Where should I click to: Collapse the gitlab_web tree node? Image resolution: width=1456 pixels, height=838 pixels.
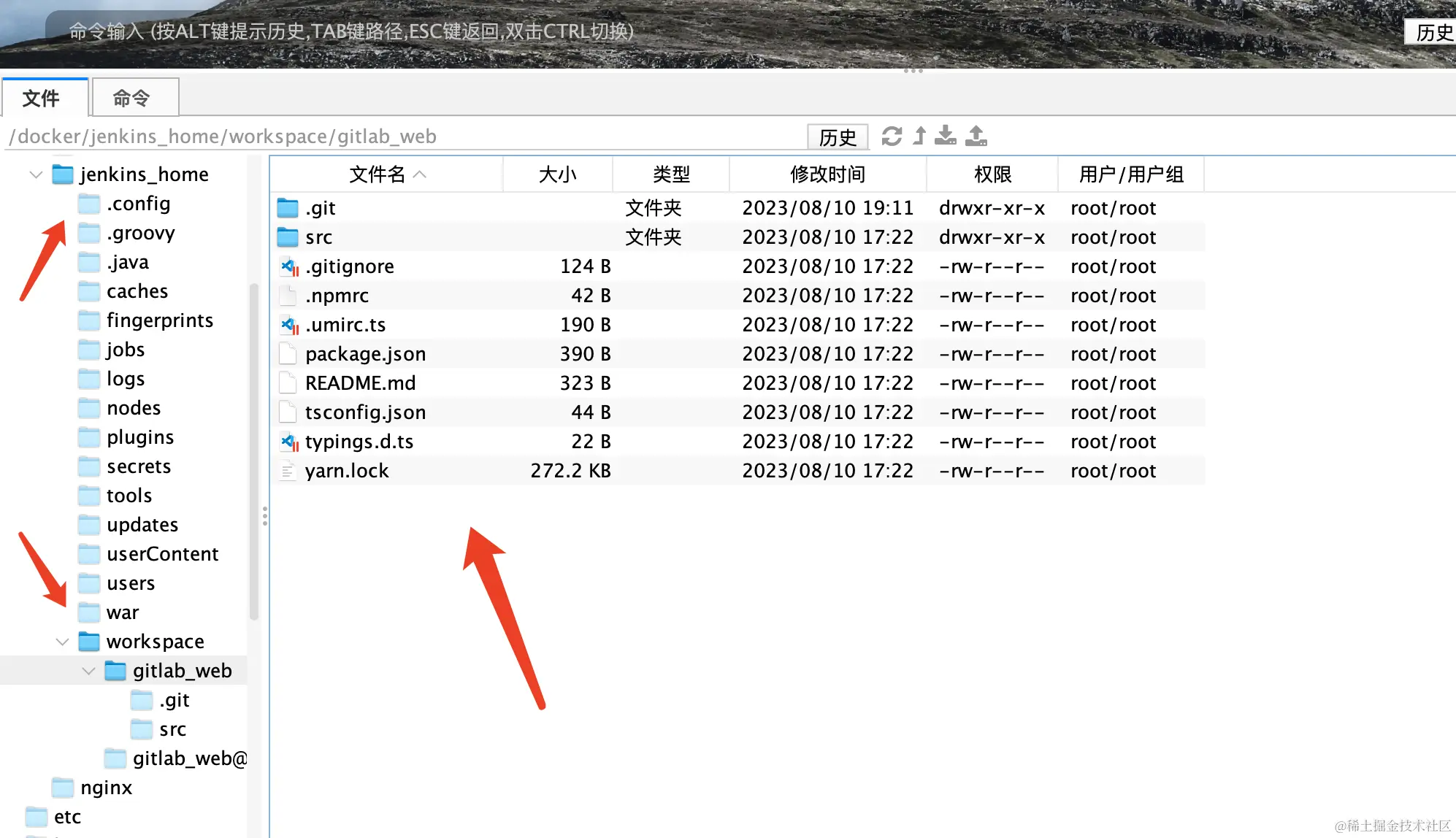[88, 671]
